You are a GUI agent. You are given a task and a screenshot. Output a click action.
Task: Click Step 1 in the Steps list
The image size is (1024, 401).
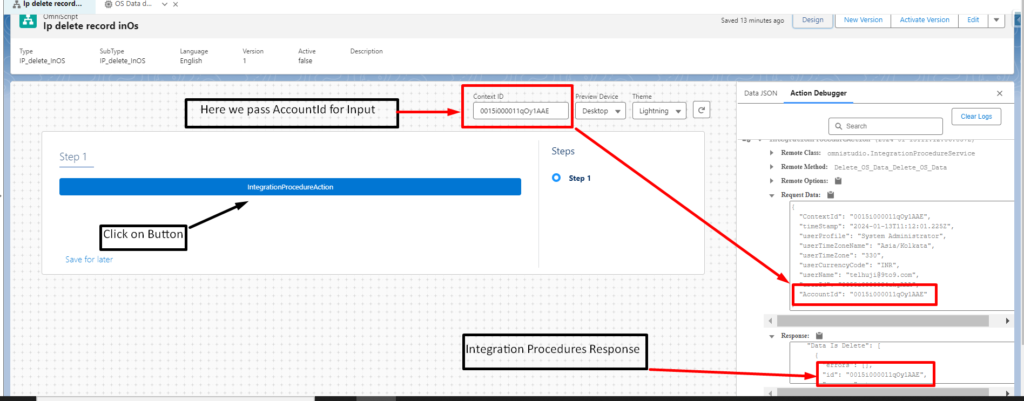(x=580, y=178)
